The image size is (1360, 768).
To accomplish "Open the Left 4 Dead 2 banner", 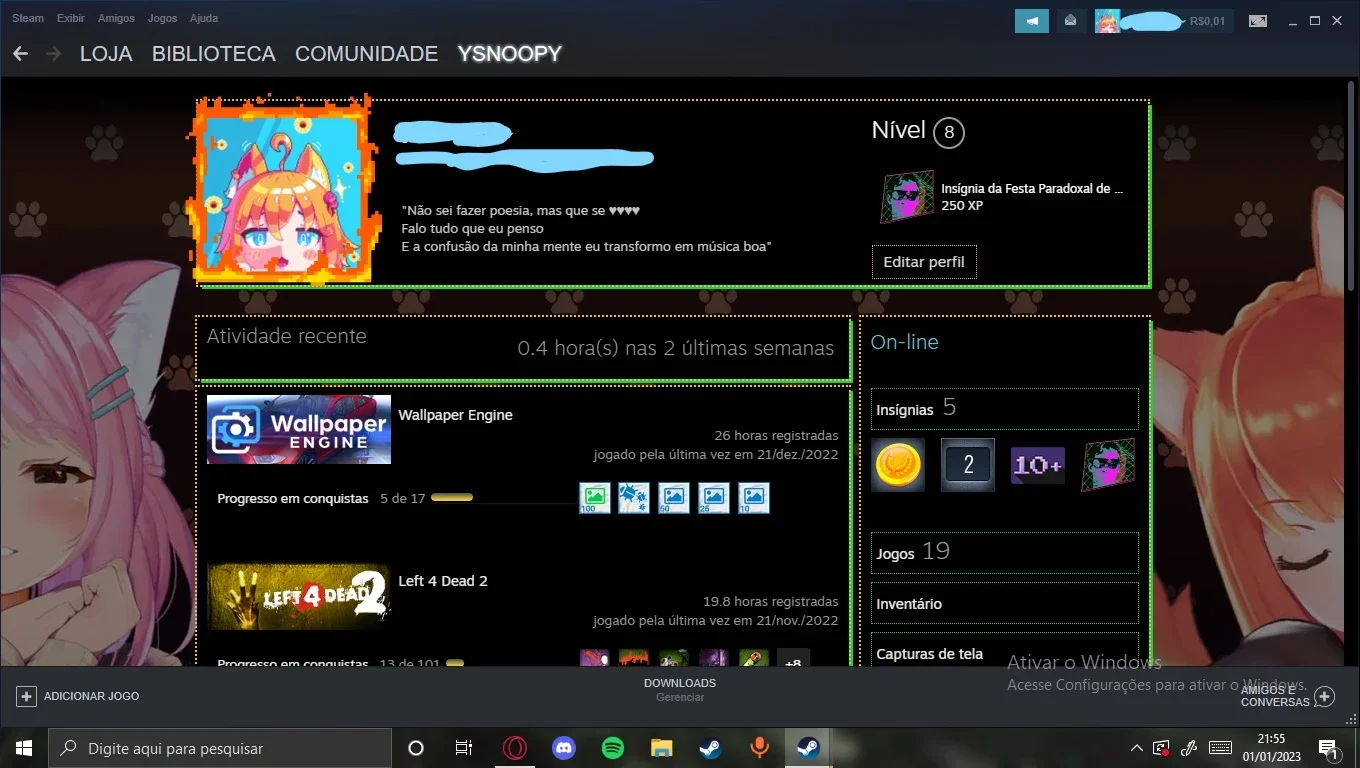I will click(x=299, y=596).
